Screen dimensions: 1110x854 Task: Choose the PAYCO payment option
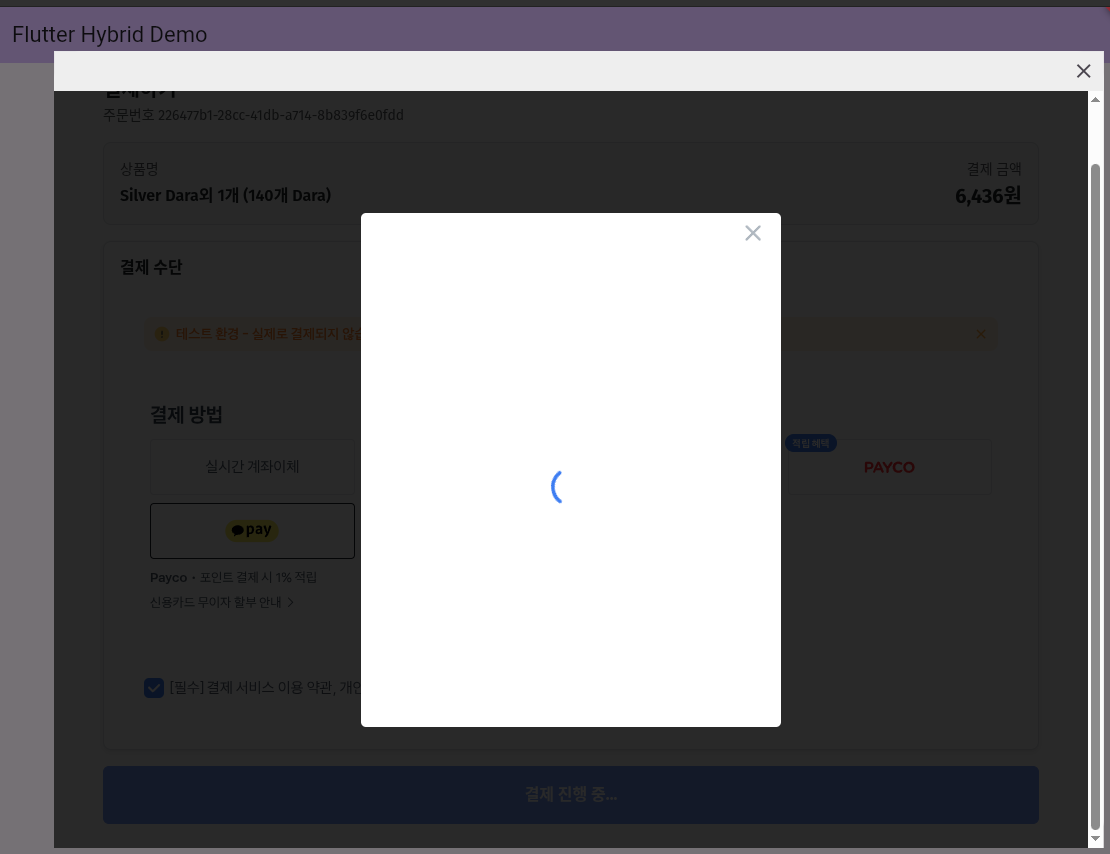pyautogui.click(x=889, y=467)
